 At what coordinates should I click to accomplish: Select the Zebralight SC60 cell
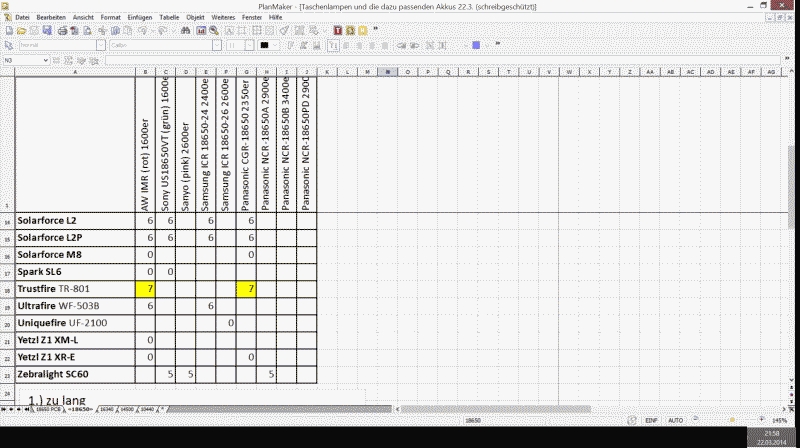tap(75, 375)
